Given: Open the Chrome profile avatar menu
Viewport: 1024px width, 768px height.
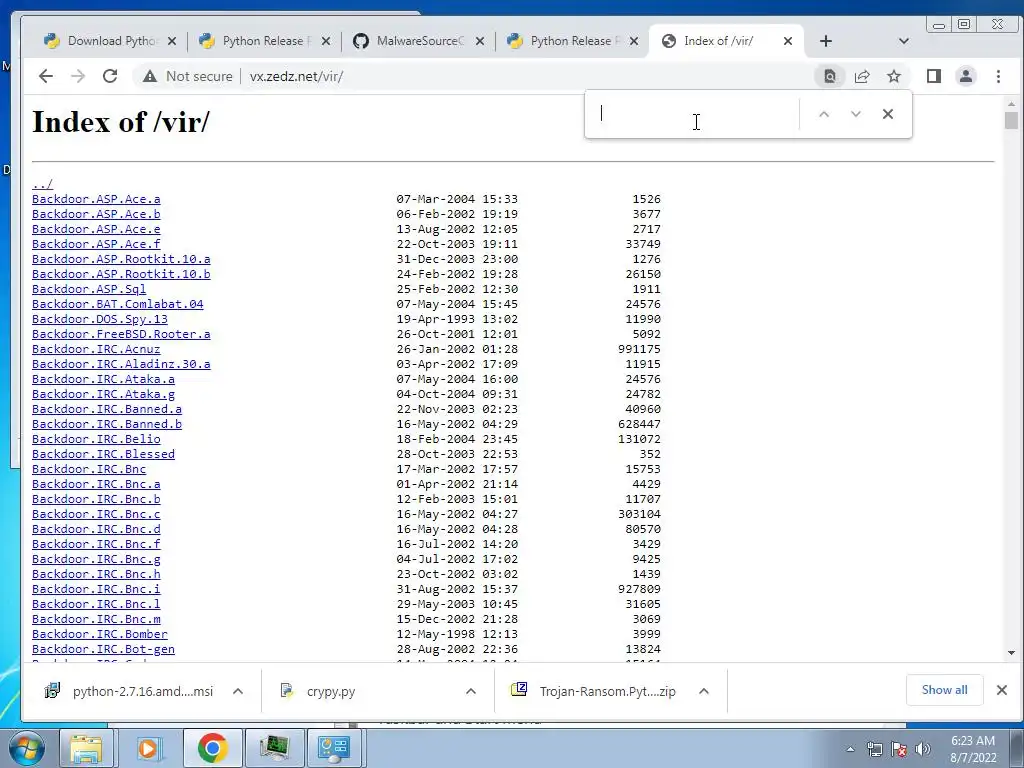Looking at the screenshot, I should 966,76.
